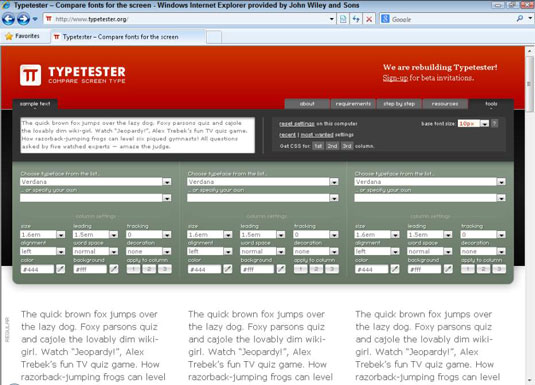The width and height of the screenshot is (535, 385).
Task: Click the base font size help question icon
Action: tap(494, 124)
